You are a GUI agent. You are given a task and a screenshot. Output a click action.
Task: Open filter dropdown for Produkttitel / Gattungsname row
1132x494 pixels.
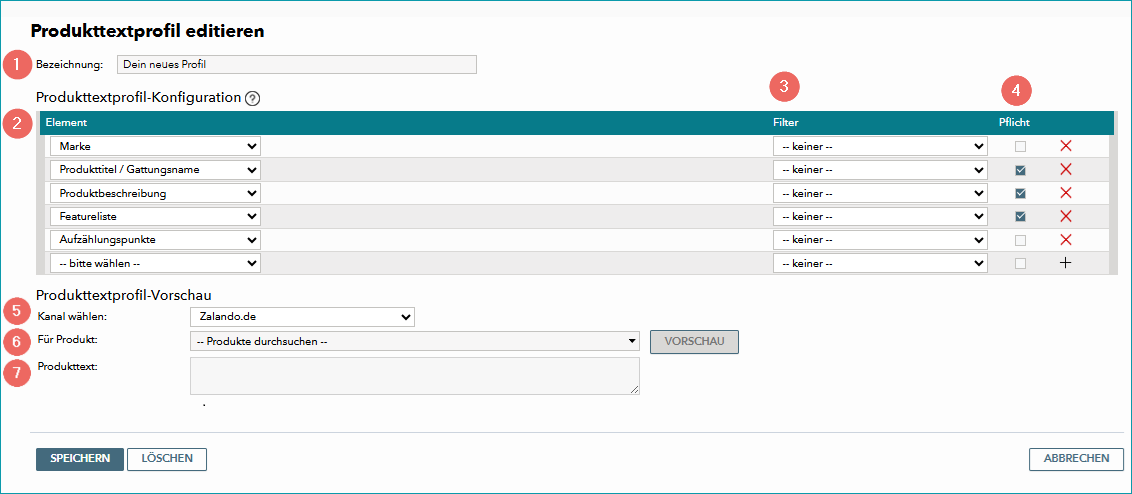[880, 170]
